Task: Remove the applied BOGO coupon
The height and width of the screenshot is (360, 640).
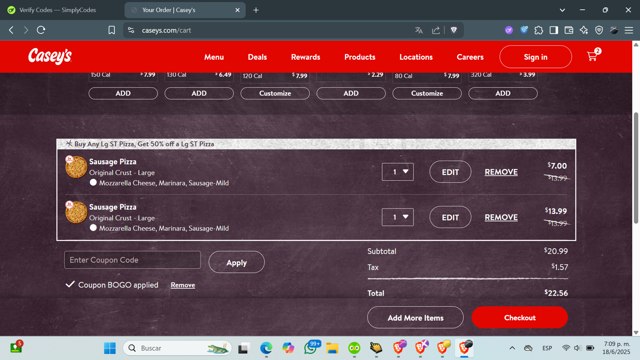Action: pos(182,285)
